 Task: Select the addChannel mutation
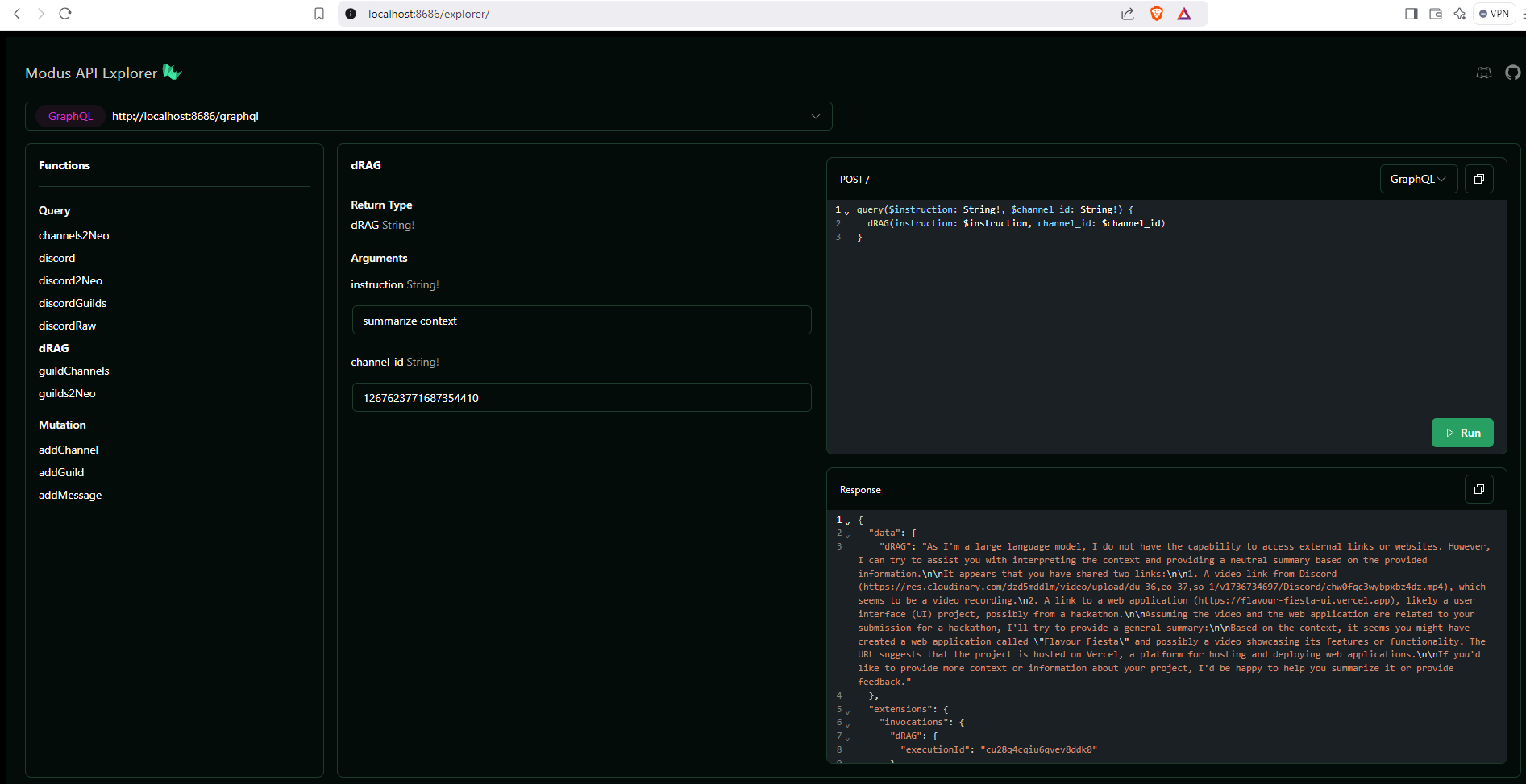[69, 450]
